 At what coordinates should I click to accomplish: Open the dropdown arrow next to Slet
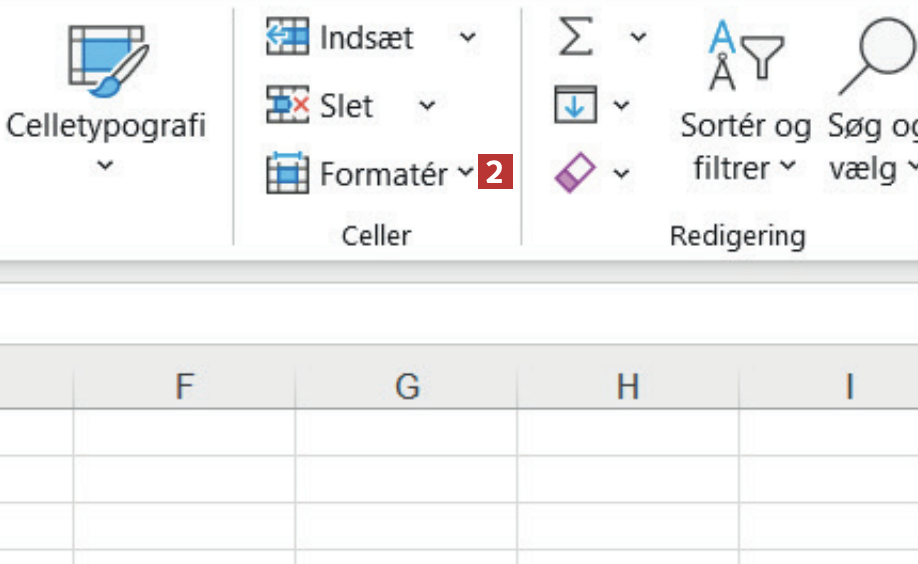point(427,106)
